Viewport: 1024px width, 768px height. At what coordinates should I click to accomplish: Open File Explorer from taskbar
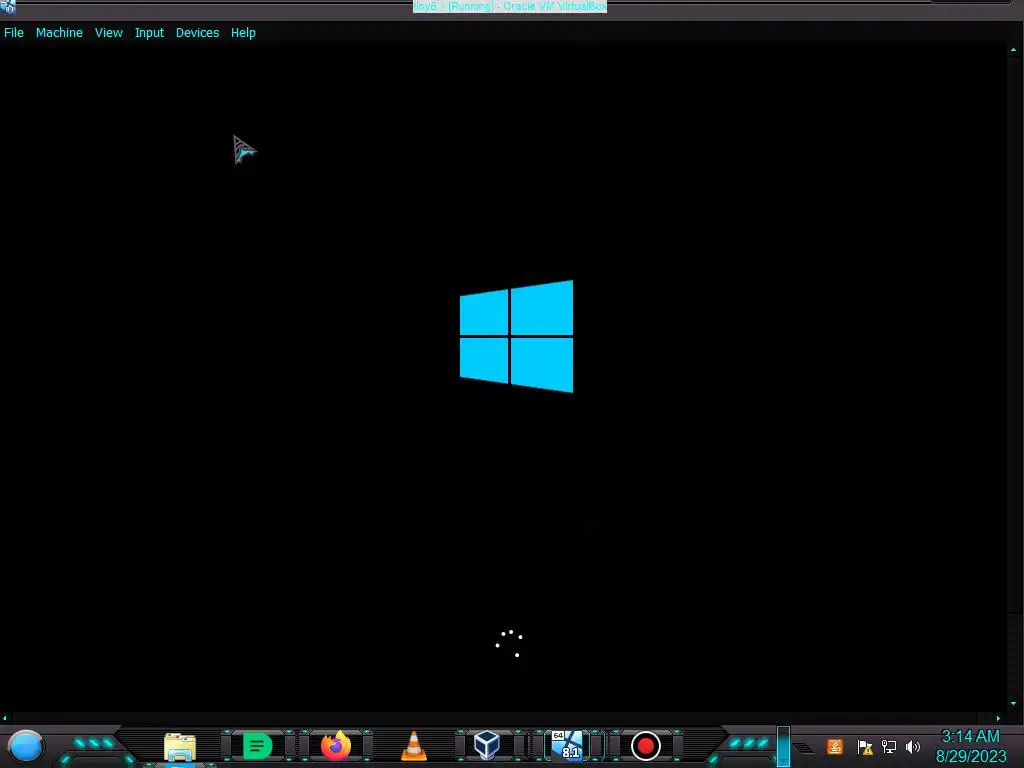click(180, 746)
